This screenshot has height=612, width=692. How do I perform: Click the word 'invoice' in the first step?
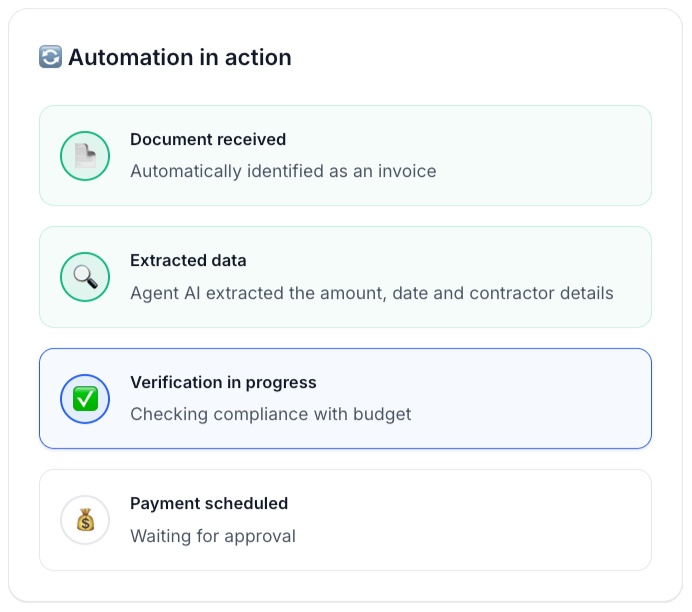(405, 171)
